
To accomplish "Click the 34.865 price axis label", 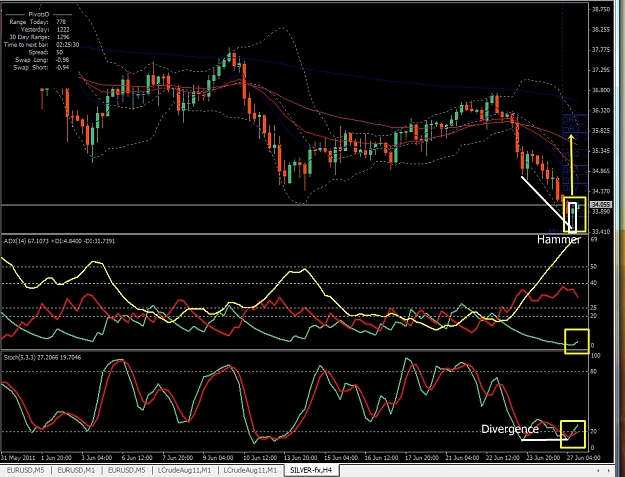I will (601, 171).
